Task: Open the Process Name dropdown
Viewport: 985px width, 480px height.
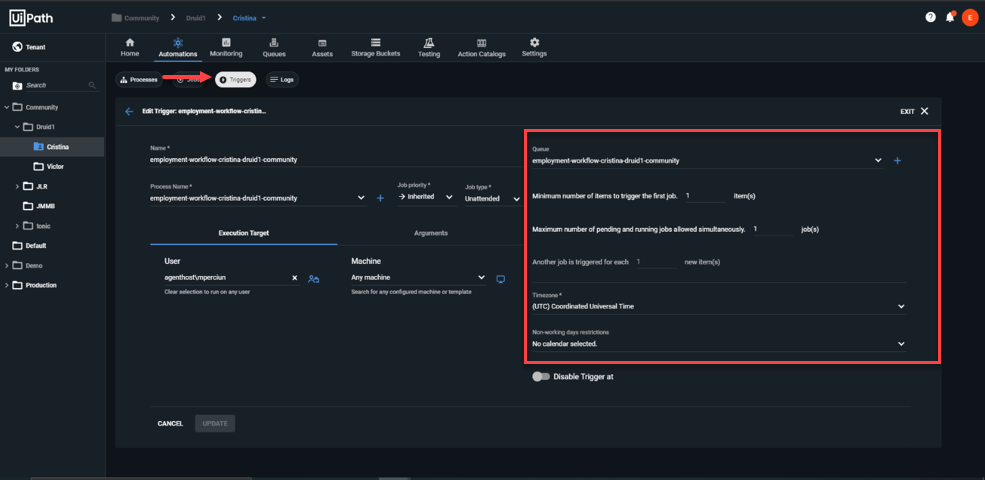Action: [x=258, y=198]
